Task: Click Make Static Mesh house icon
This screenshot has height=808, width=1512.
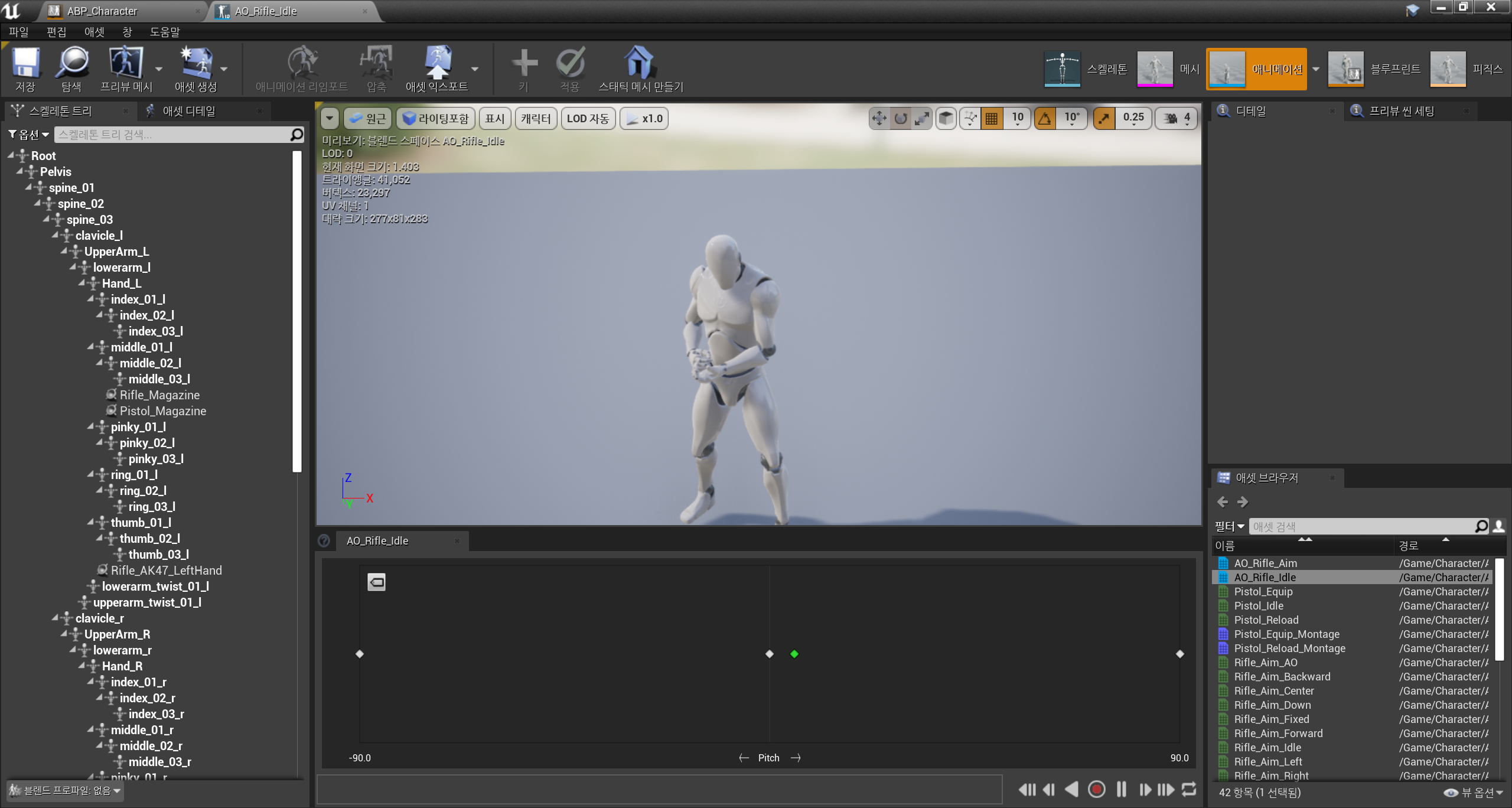Action: [639, 63]
